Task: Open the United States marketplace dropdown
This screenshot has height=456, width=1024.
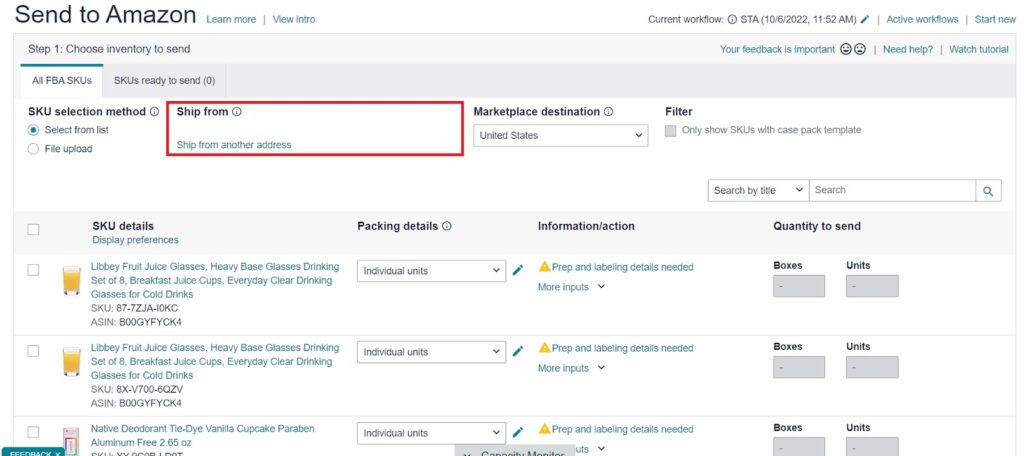Action: tap(560, 135)
